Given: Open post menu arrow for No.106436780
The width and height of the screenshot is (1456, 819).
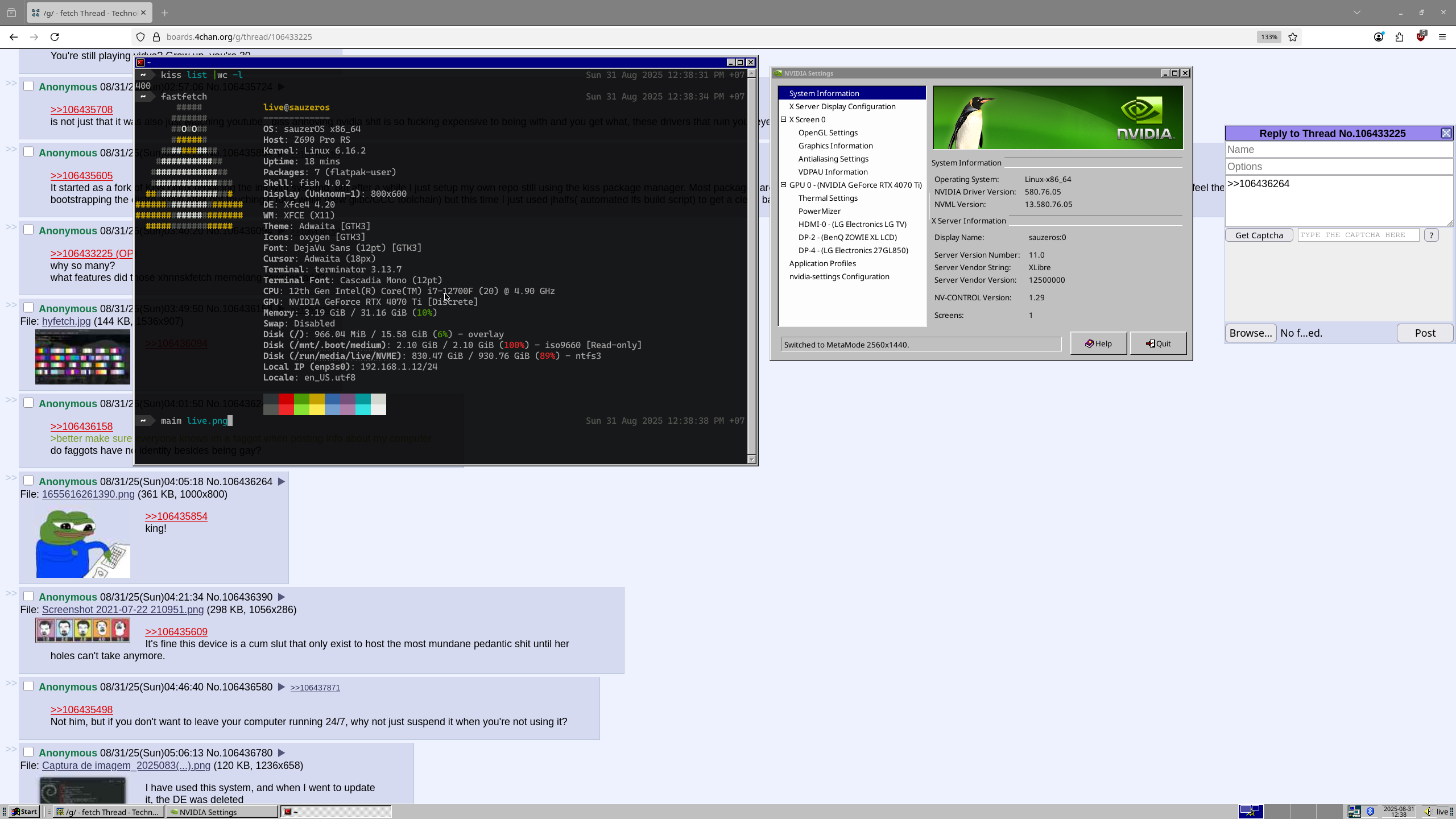Looking at the screenshot, I should (281, 753).
